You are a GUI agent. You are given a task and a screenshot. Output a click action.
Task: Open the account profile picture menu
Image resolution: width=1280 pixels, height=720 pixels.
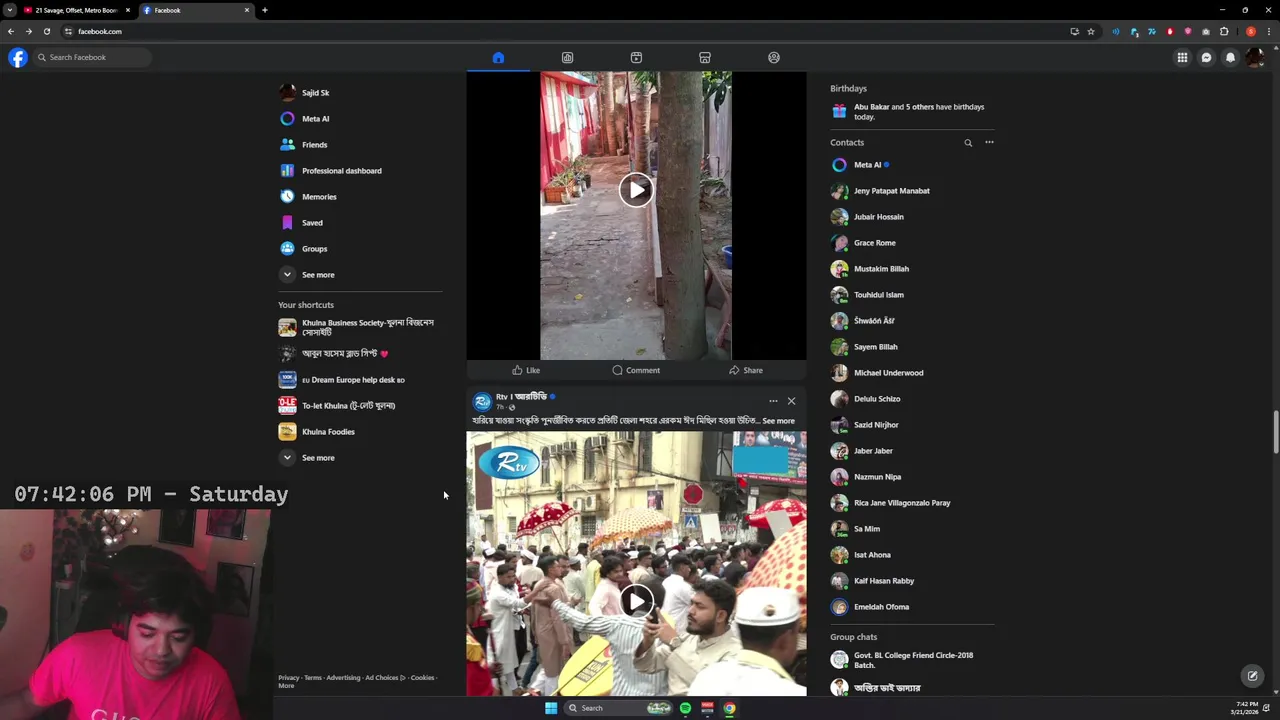point(1254,57)
